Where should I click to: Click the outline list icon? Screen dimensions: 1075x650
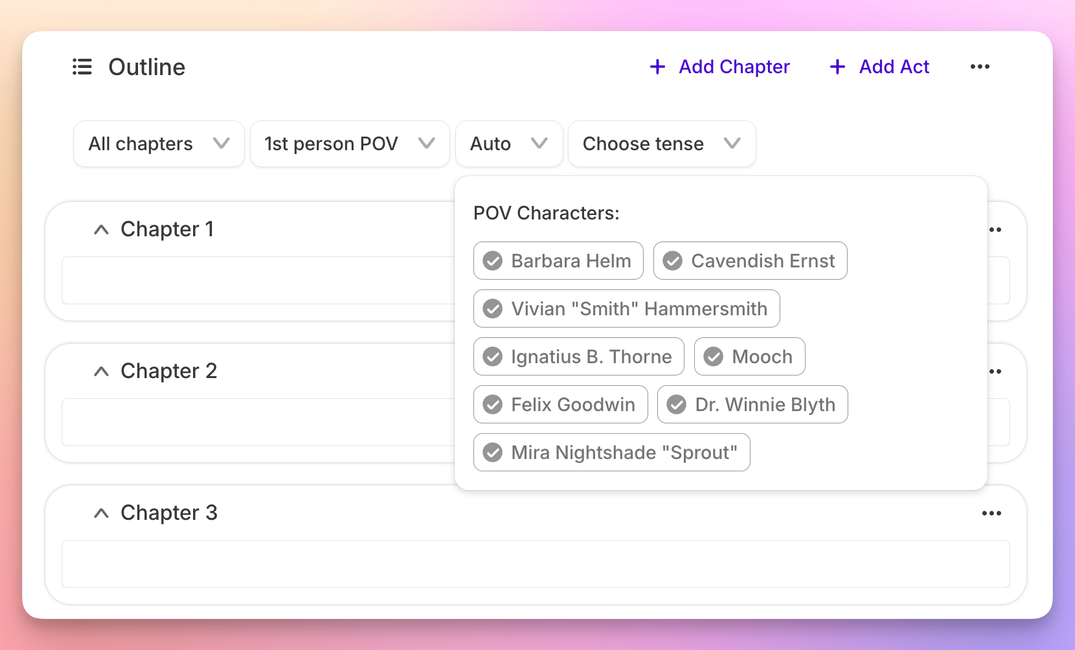click(82, 67)
